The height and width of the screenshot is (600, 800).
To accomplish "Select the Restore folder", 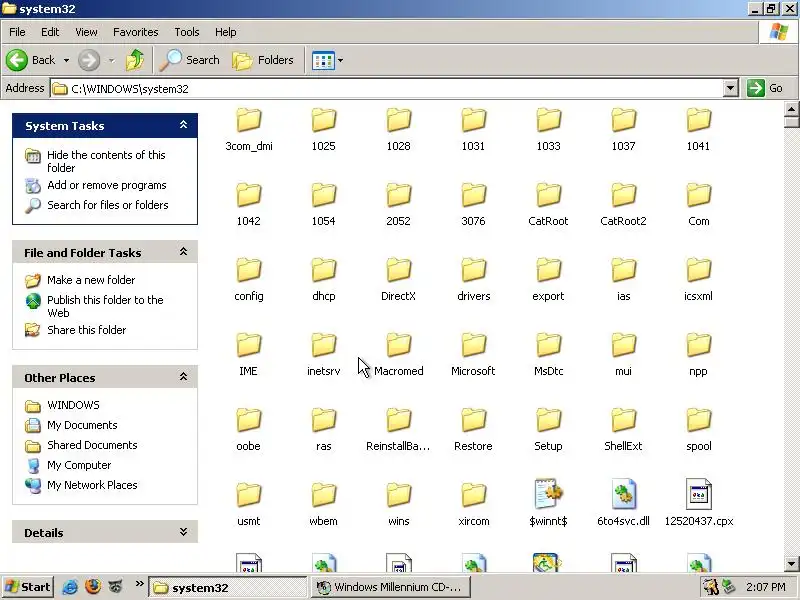I will (473, 430).
